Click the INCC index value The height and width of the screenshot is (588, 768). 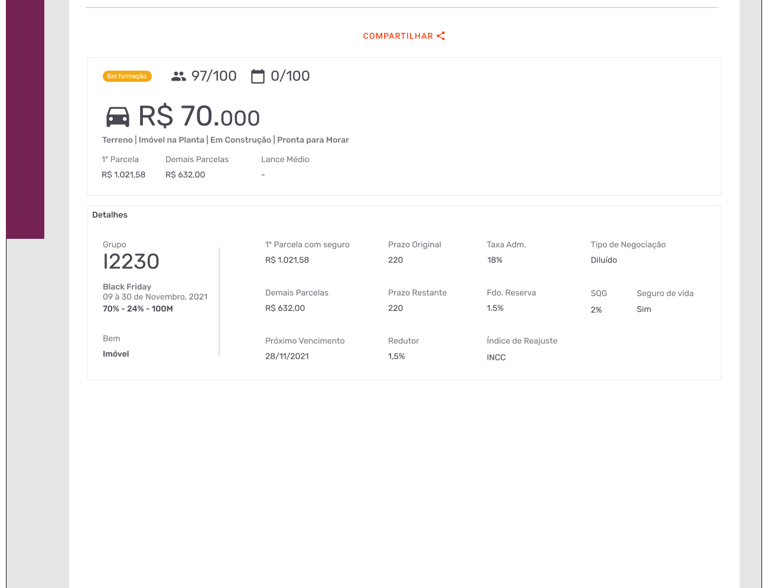click(x=496, y=357)
